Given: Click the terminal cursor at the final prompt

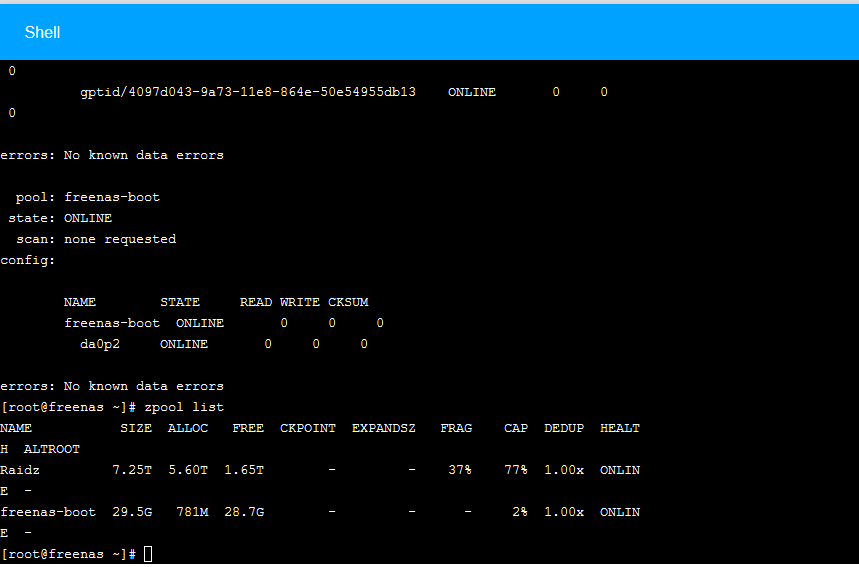Looking at the screenshot, I should click(x=148, y=554).
